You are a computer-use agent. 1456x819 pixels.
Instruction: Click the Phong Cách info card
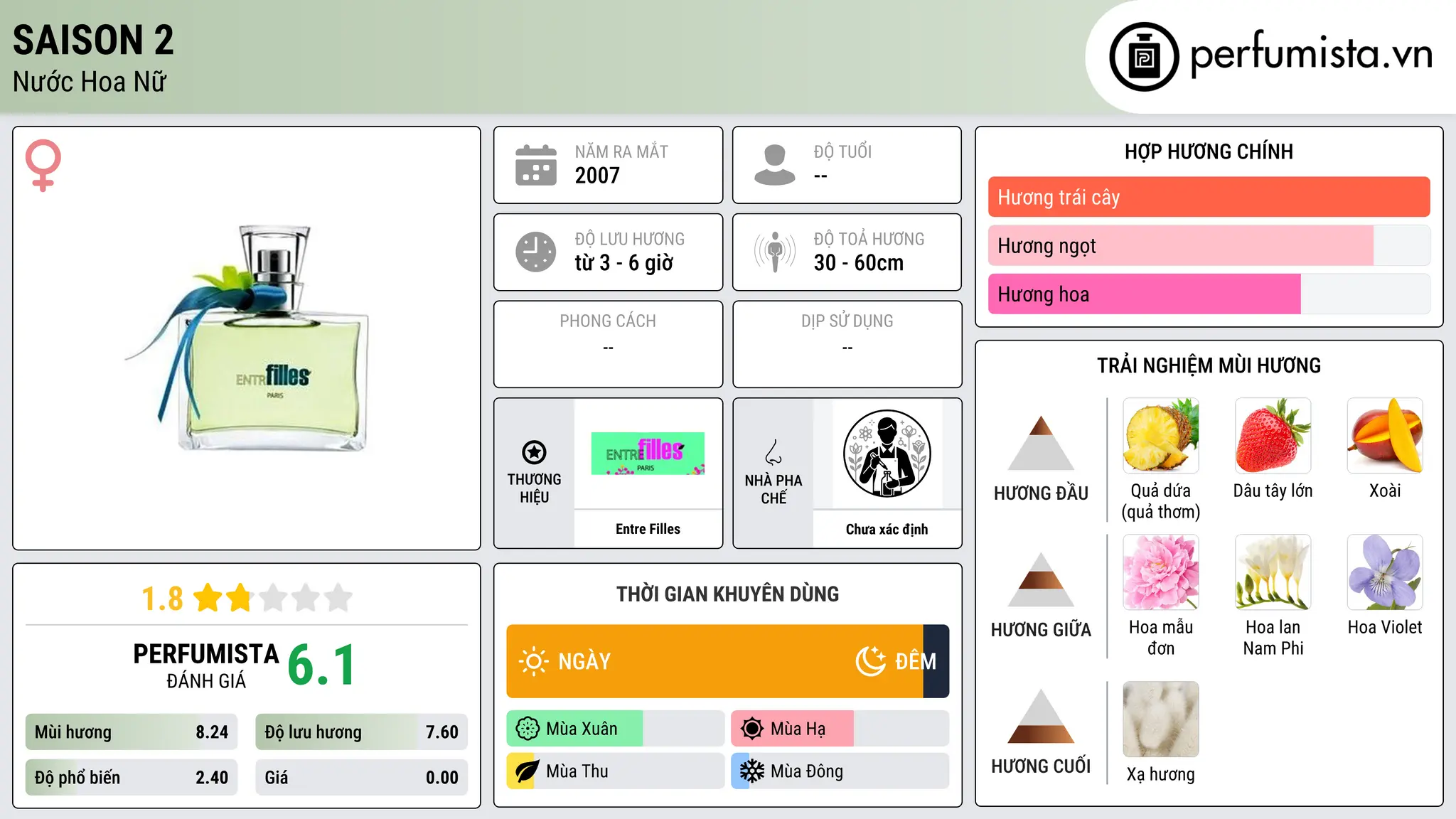(608, 344)
